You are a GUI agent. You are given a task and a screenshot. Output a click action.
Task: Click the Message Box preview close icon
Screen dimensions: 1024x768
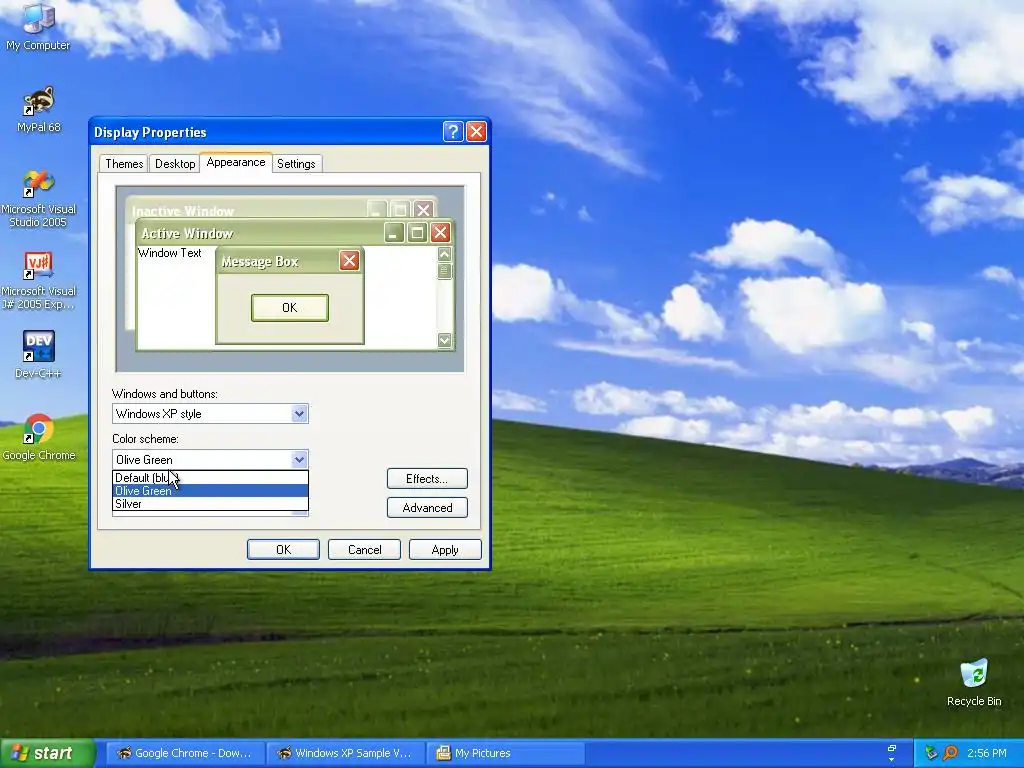click(x=349, y=261)
